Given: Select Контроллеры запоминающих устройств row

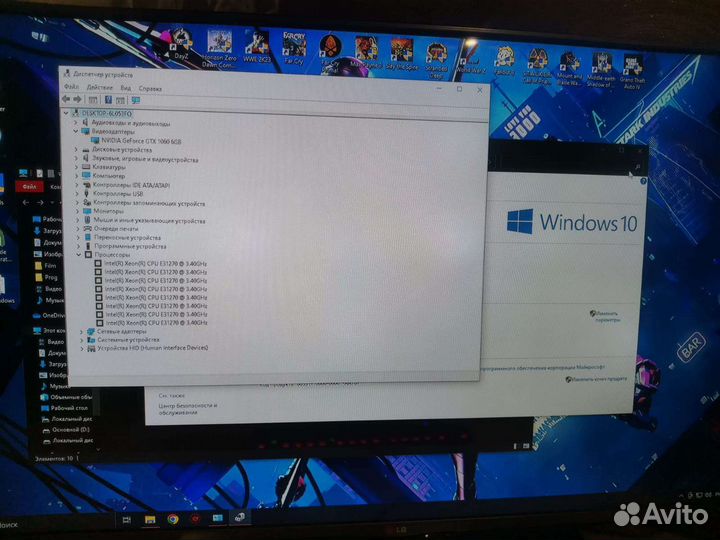Looking at the screenshot, I should coord(144,202).
